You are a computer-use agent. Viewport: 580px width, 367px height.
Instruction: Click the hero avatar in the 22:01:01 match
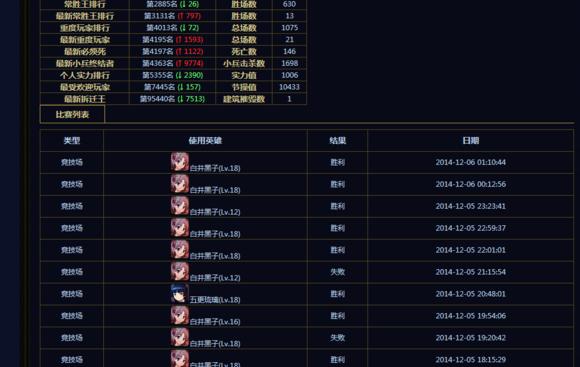click(x=180, y=249)
